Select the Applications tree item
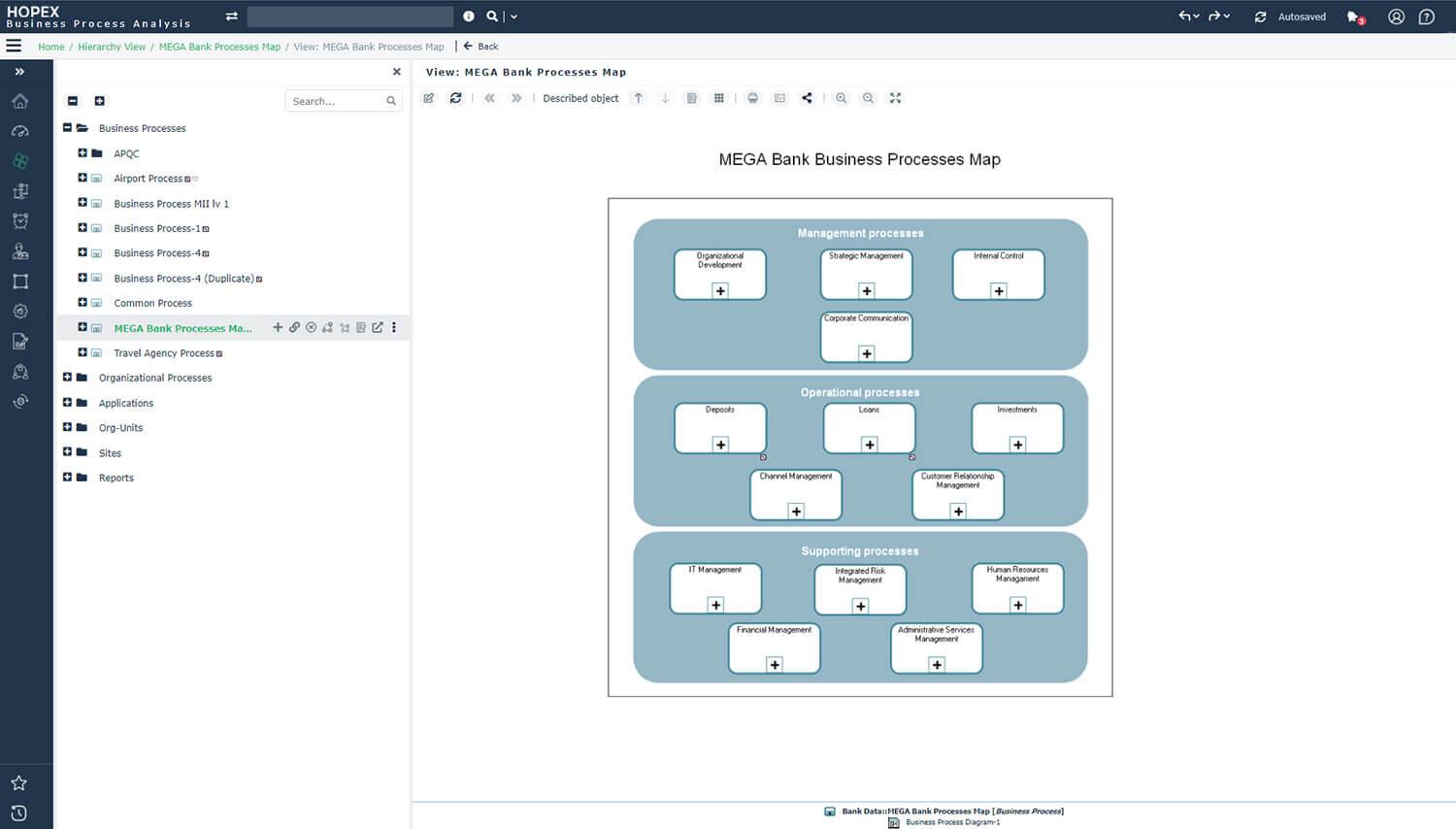 tap(126, 403)
